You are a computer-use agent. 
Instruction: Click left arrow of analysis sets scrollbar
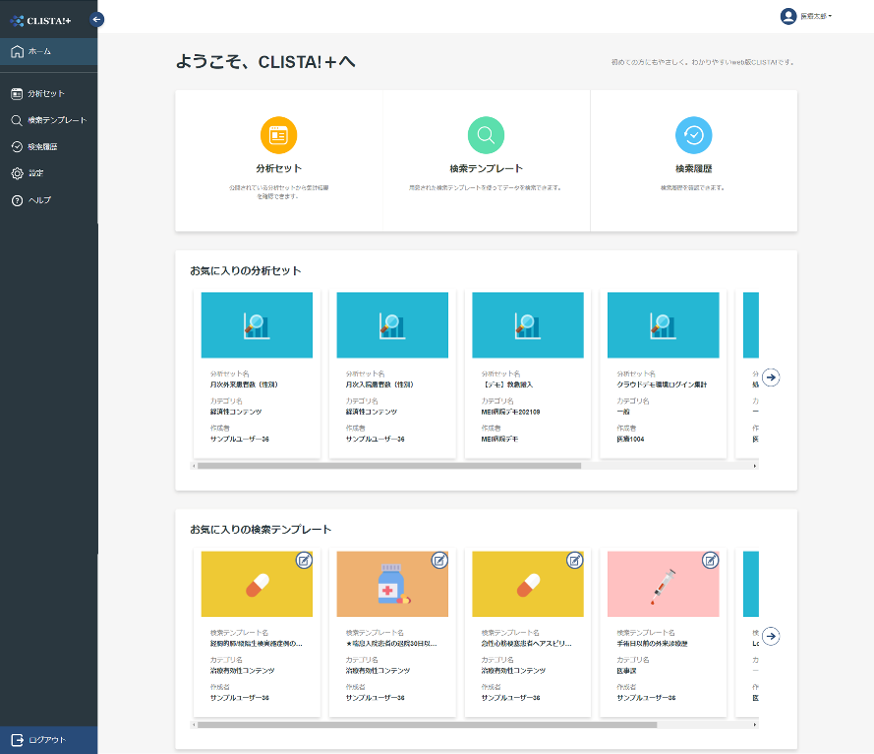point(193,466)
